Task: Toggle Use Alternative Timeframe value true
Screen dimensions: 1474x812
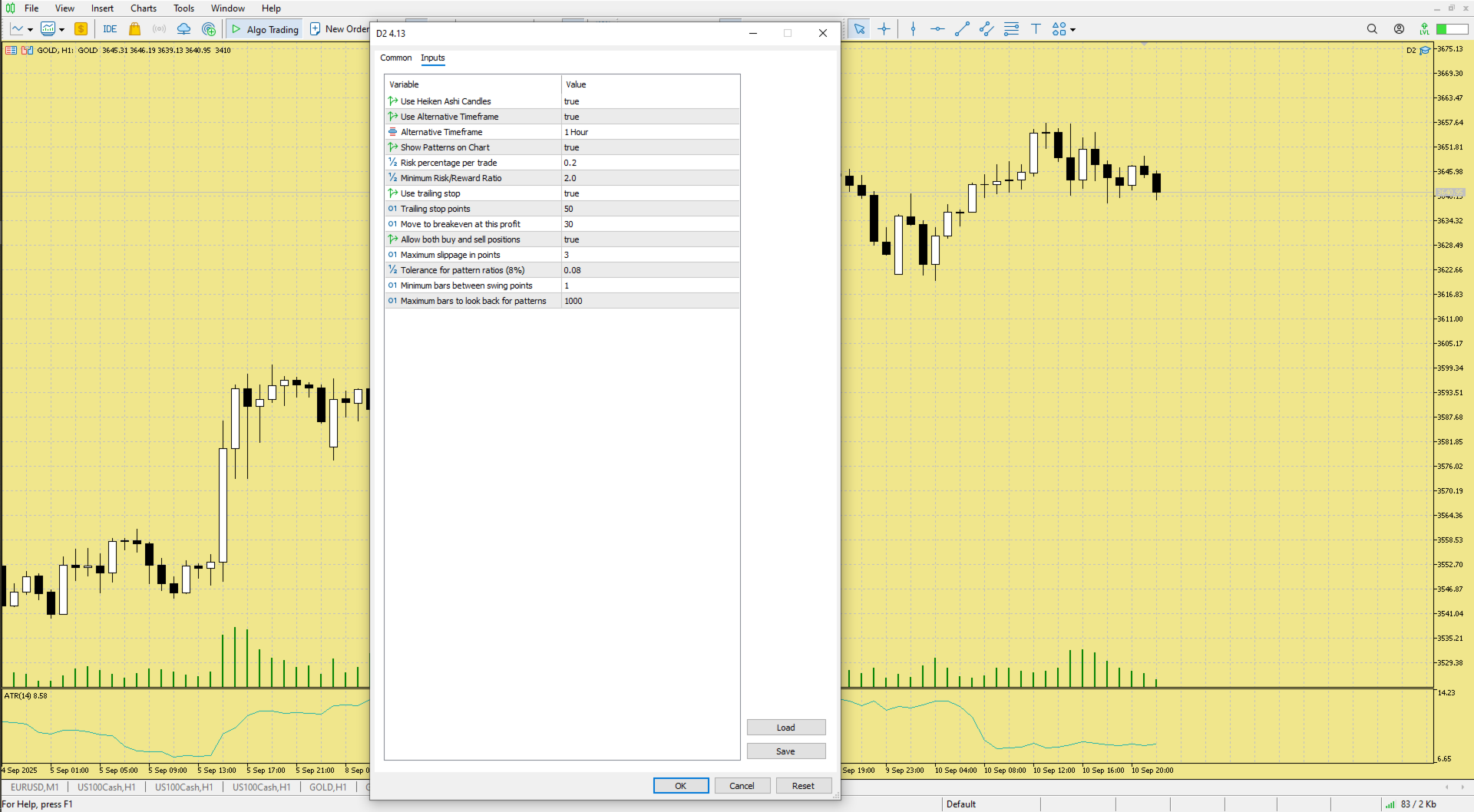Action: pyautogui.click(x=650, y=117)
